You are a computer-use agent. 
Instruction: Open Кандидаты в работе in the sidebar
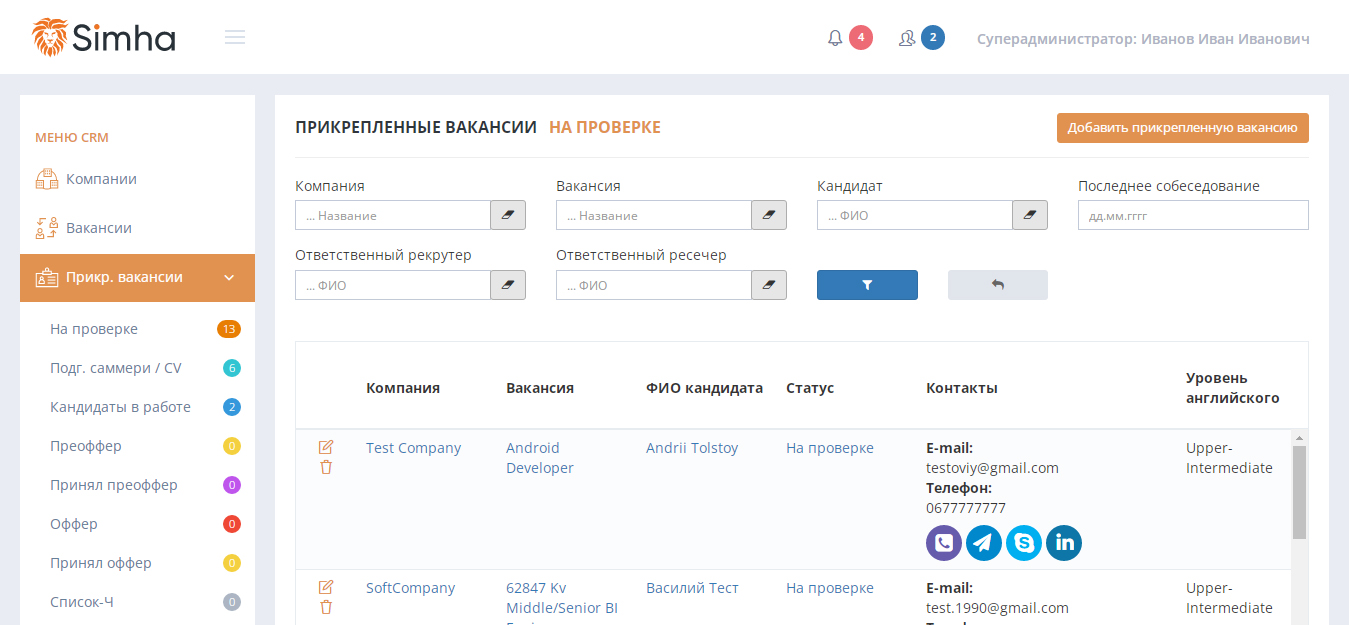(119, 406)
